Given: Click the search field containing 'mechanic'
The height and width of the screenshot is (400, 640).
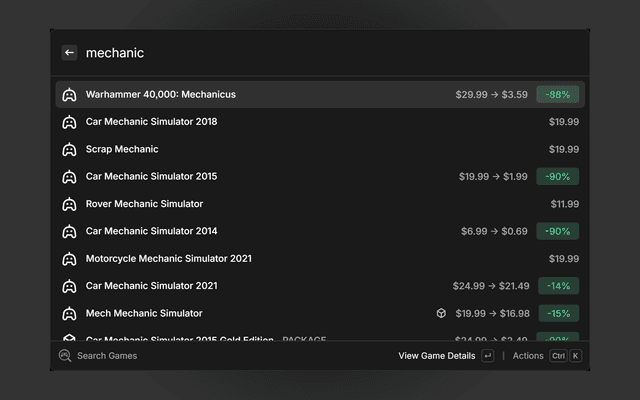Looking at the screenshot, I should [318, 53].
